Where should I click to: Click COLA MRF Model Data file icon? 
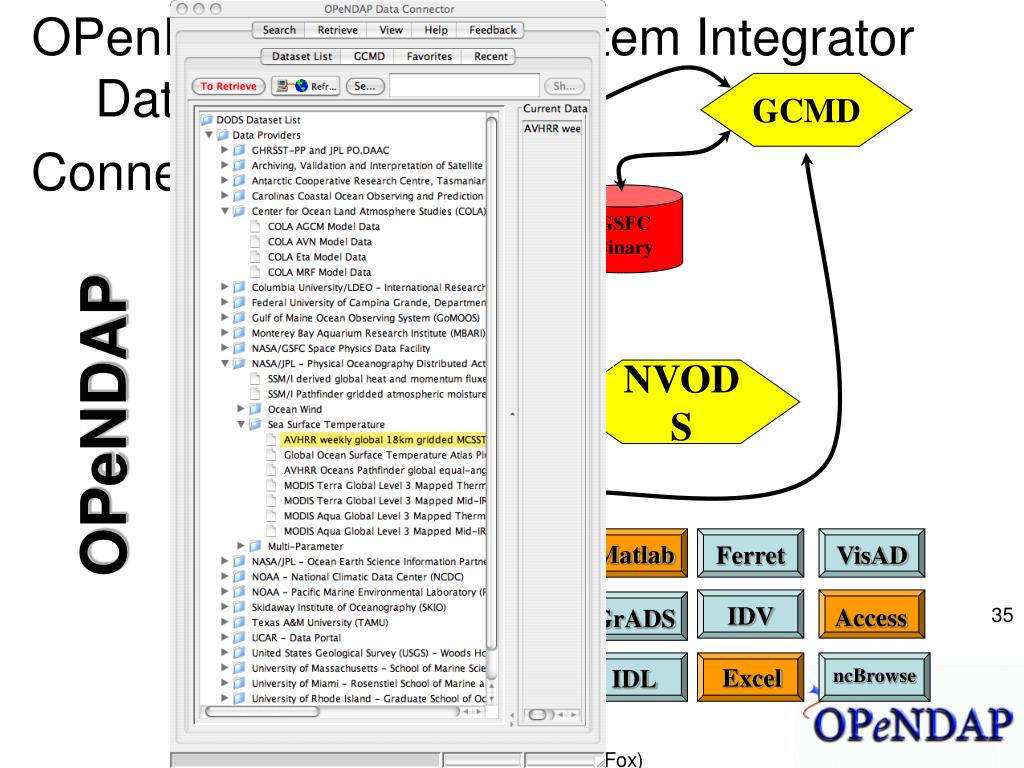pyautogui.click(x=255, y=272)
